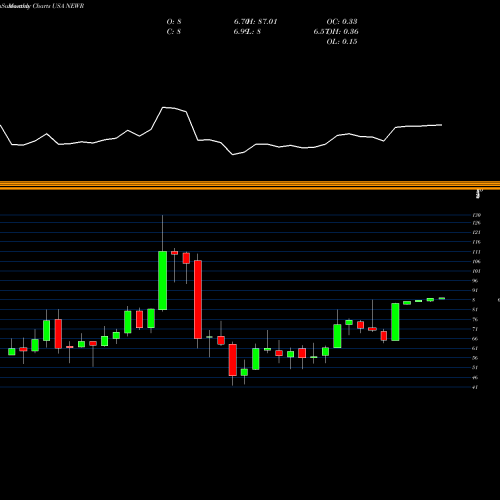
Task: Click the 116 price axis label
Action: (476, 242)
